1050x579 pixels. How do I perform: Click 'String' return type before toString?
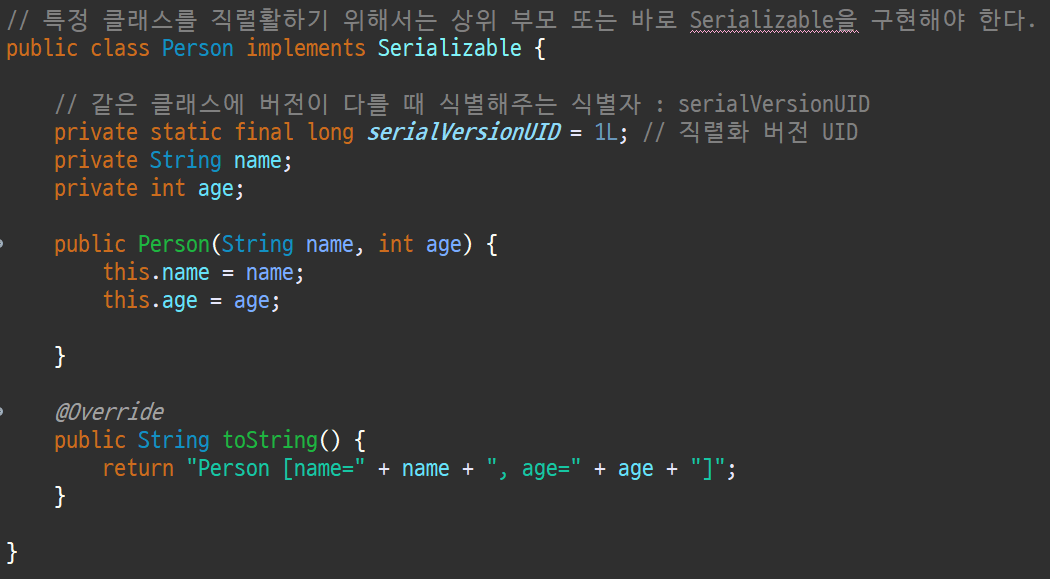174,440
